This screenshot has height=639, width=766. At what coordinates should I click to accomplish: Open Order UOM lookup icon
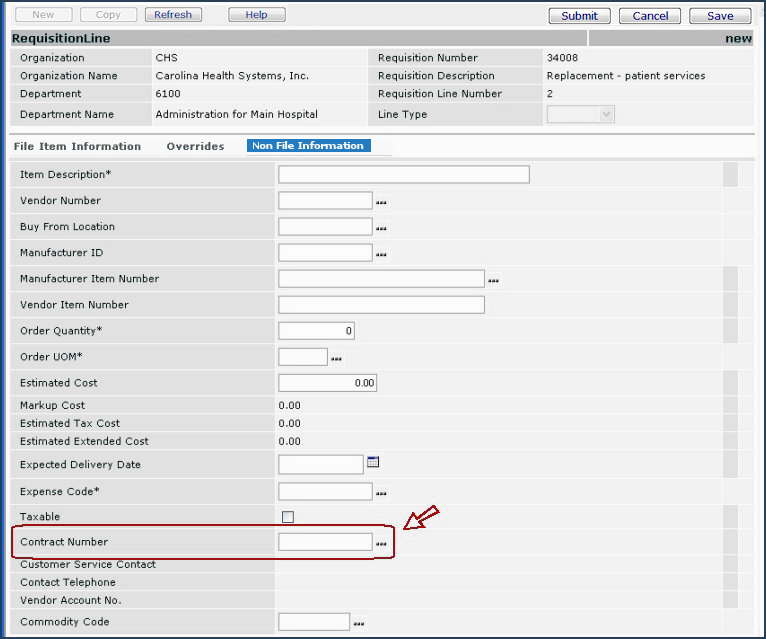coord(336,358)
